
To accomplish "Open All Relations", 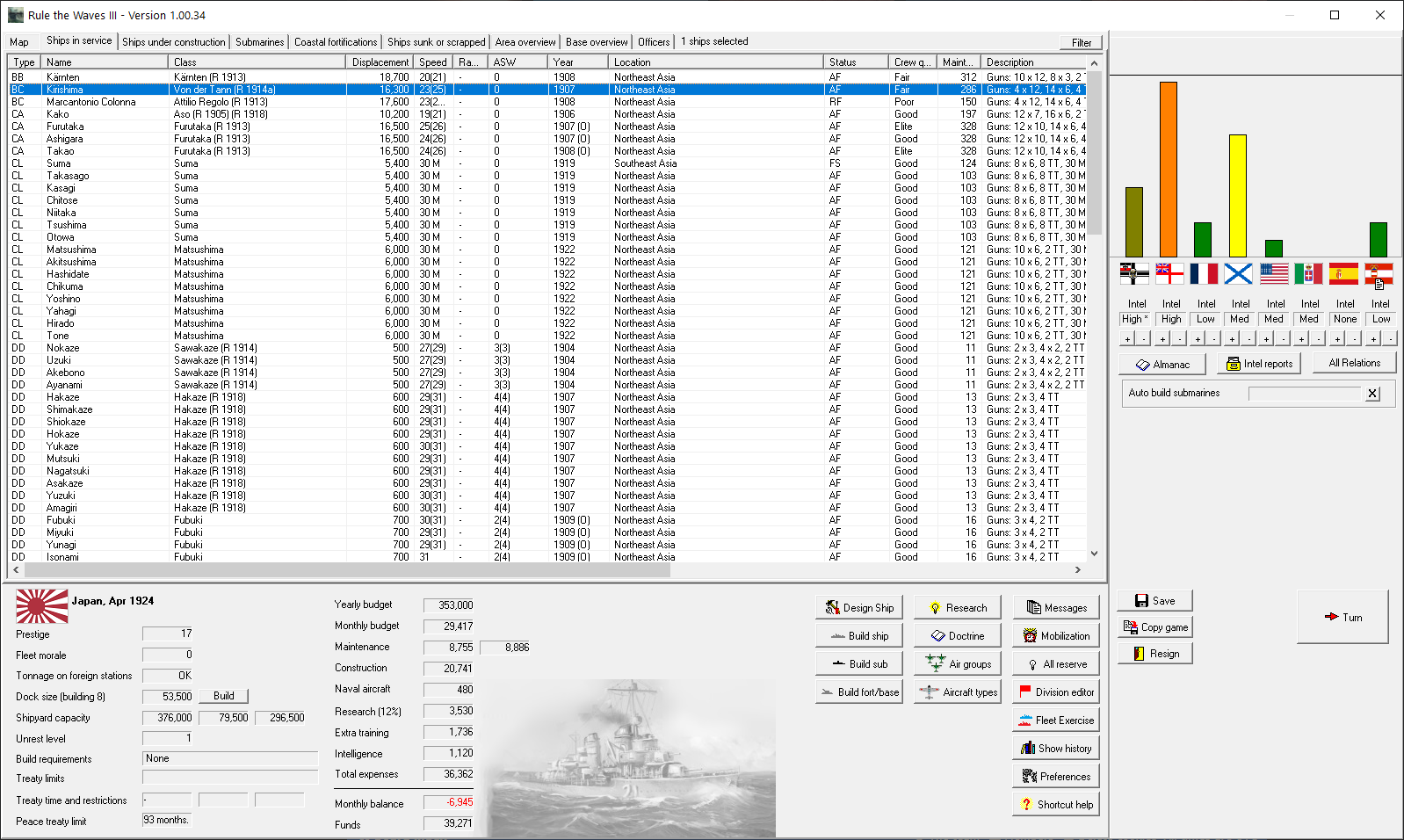I will pyautogui.click(x=1354, y=363).
